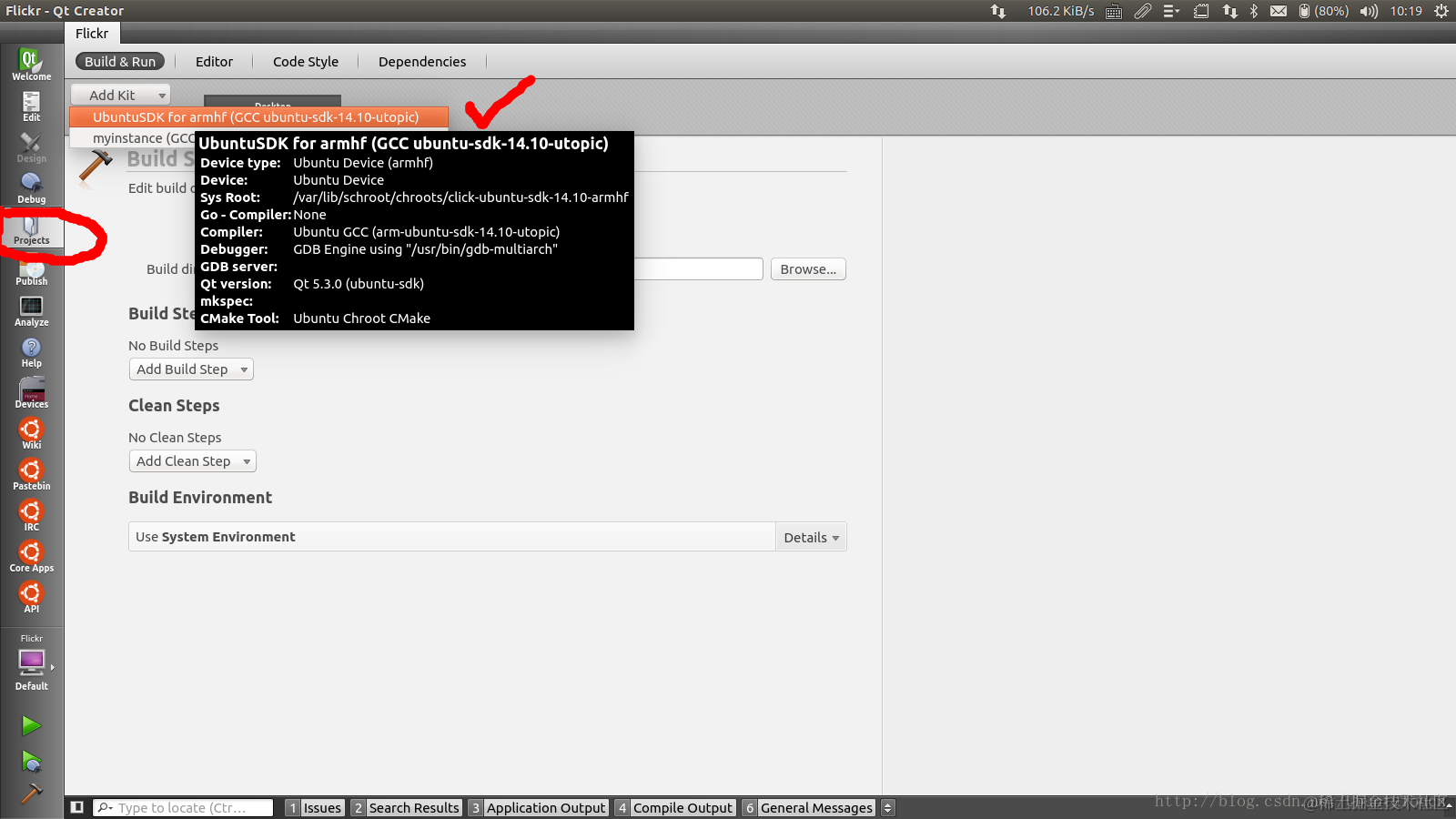
Task: Run the project with green arrow
Action: pos(31,725)
